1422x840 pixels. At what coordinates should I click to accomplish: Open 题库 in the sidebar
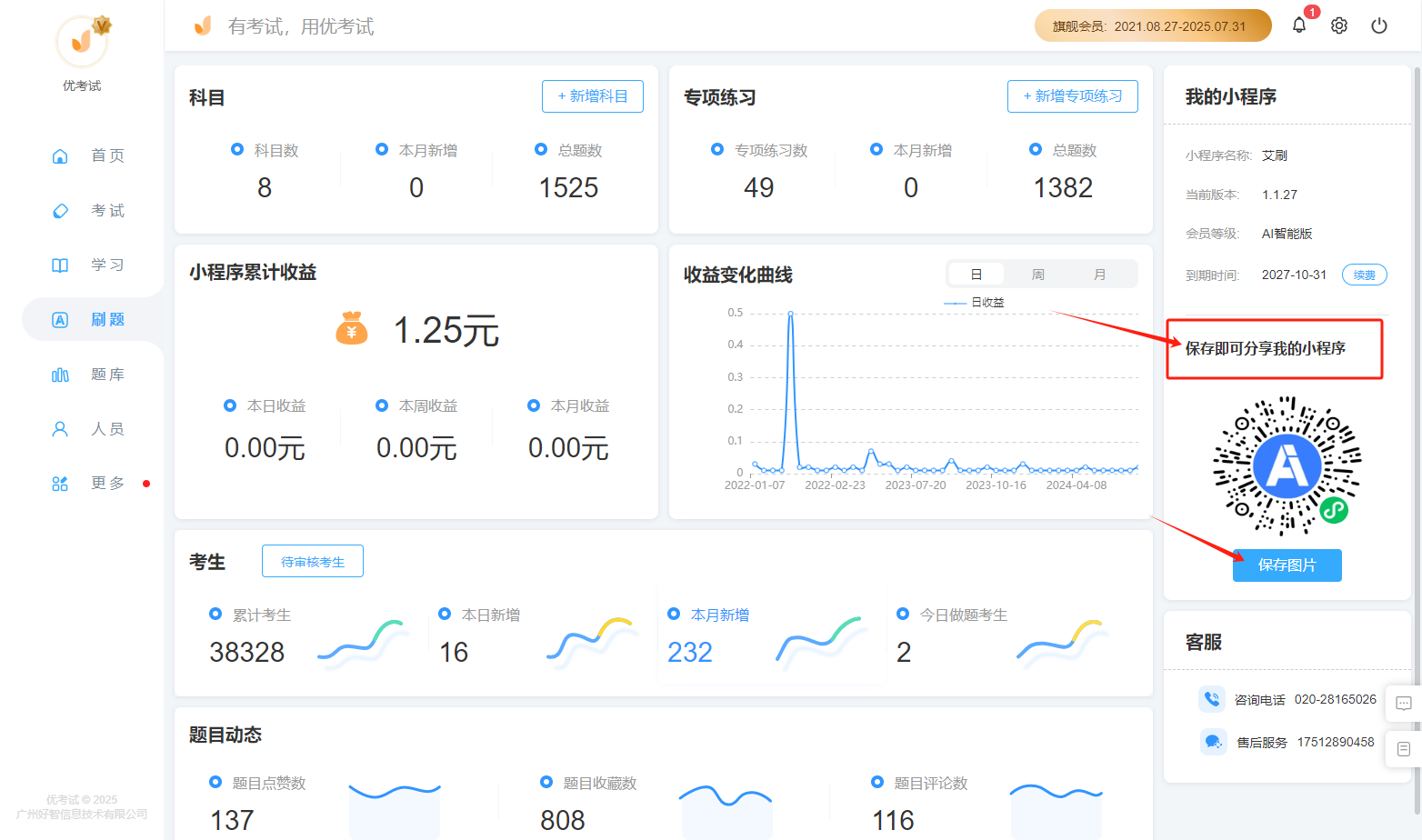[107, 375]
